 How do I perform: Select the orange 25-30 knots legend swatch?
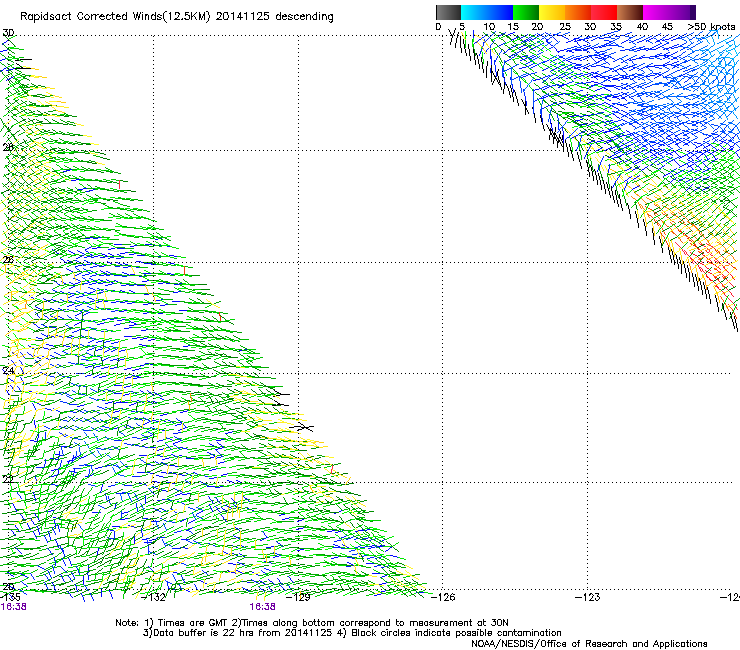[578, 12]
